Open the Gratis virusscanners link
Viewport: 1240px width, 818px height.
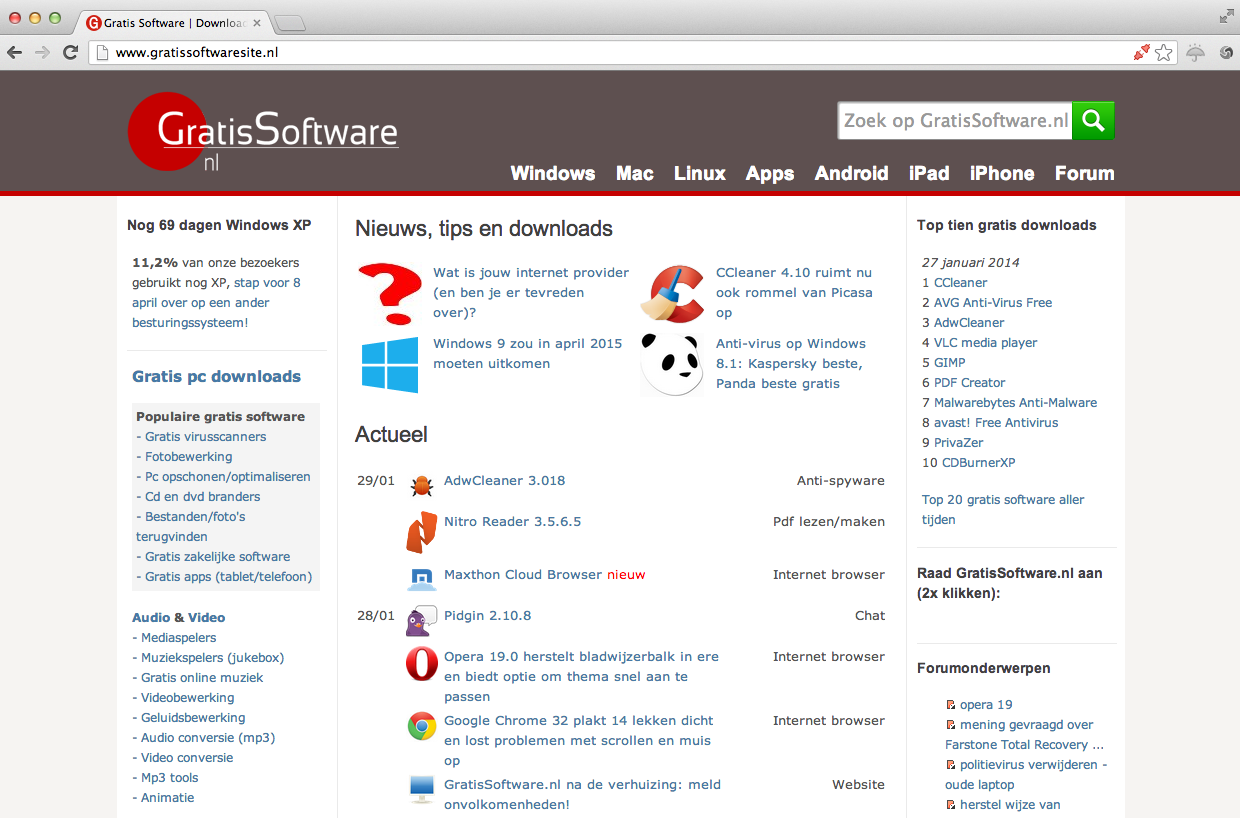(x=205, y=437)
